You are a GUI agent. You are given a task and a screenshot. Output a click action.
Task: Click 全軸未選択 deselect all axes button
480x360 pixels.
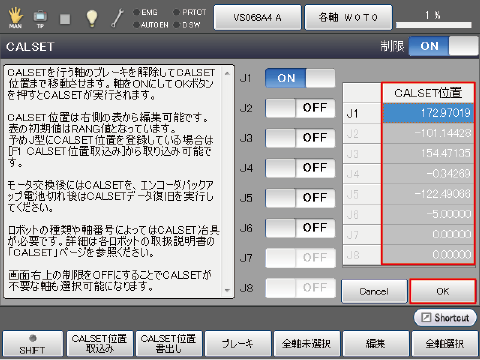307,344
